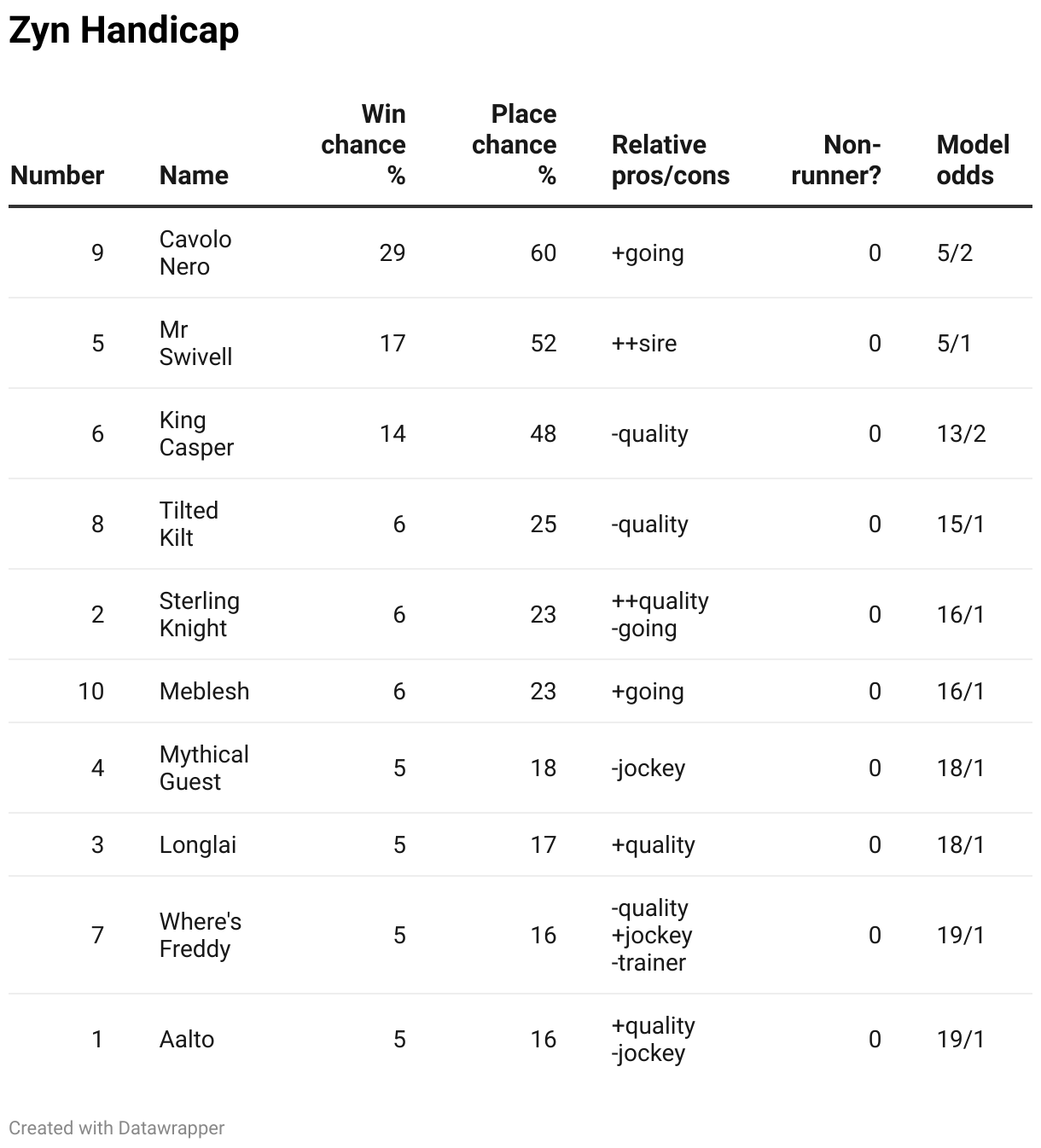Click Sterling Knight's ++quality -going cell
This screenshot has height=1148, width=1041.
[x=660, y=615]
